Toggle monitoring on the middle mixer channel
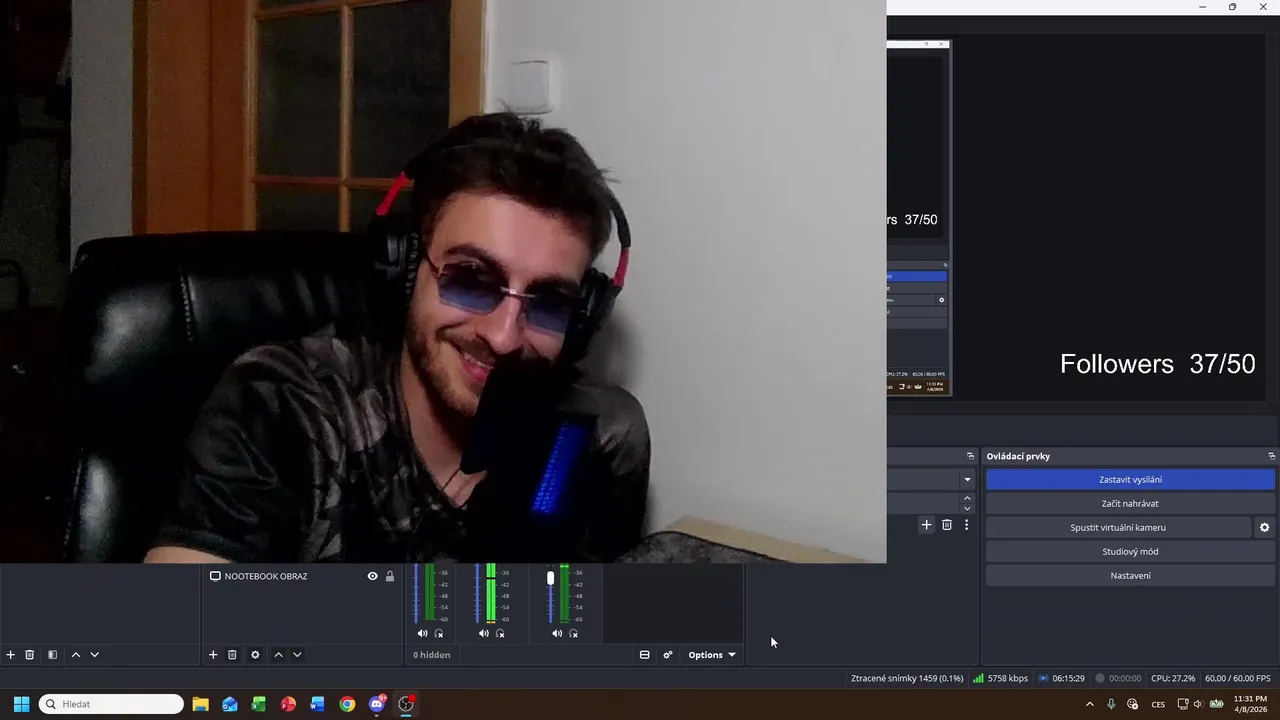 pos(501,633)
